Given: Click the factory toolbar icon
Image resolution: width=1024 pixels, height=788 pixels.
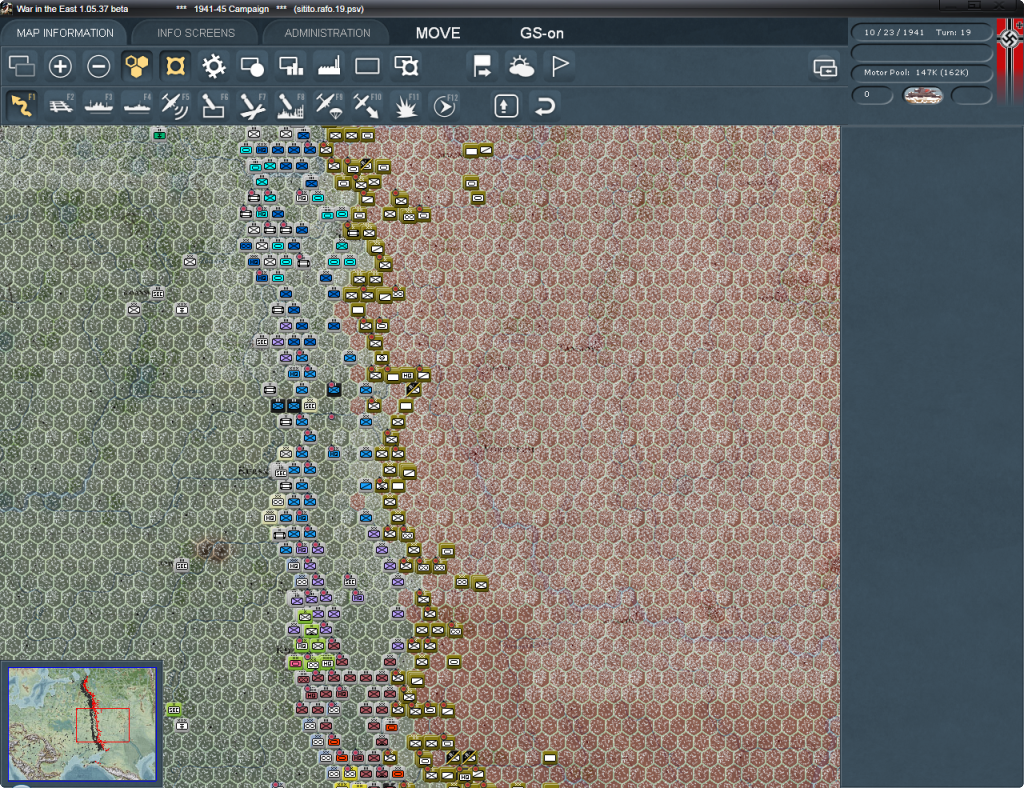Looking at the screenshot, I should pyautogui.click(x=329, y=66).
